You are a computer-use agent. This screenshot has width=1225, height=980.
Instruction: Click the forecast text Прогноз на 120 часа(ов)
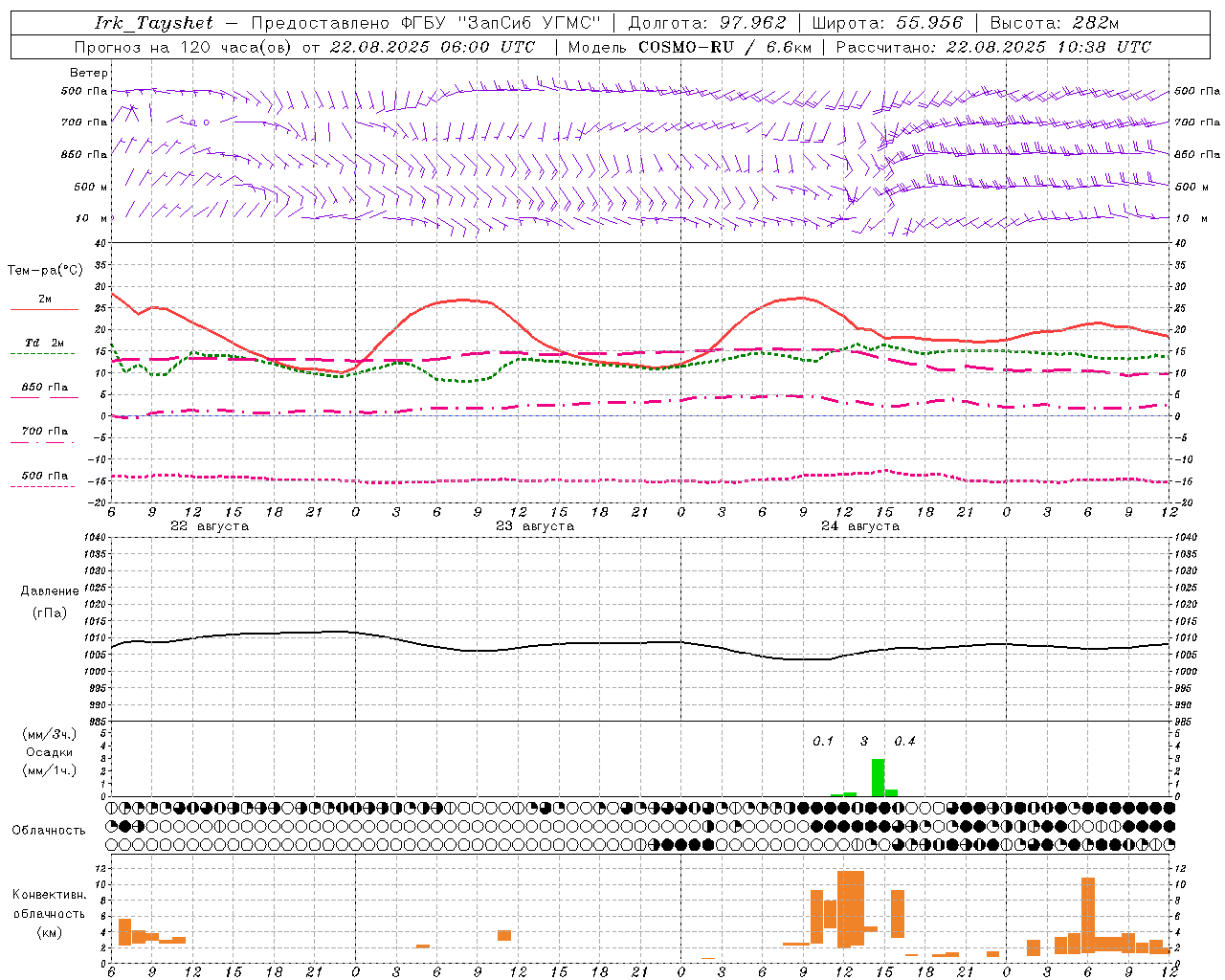coord(184,47)
